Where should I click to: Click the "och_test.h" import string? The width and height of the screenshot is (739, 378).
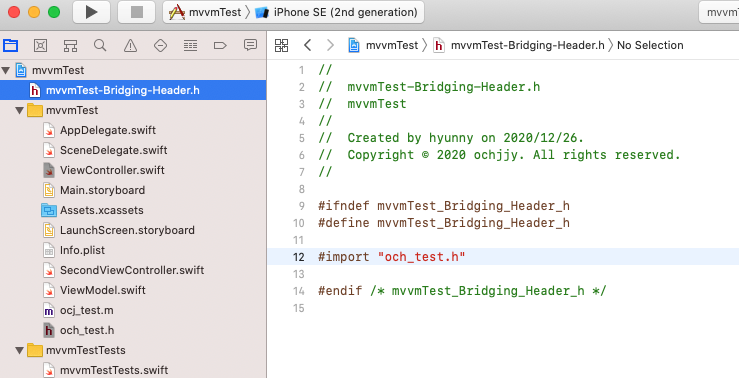pyautogui.click(x=421, y=257)
